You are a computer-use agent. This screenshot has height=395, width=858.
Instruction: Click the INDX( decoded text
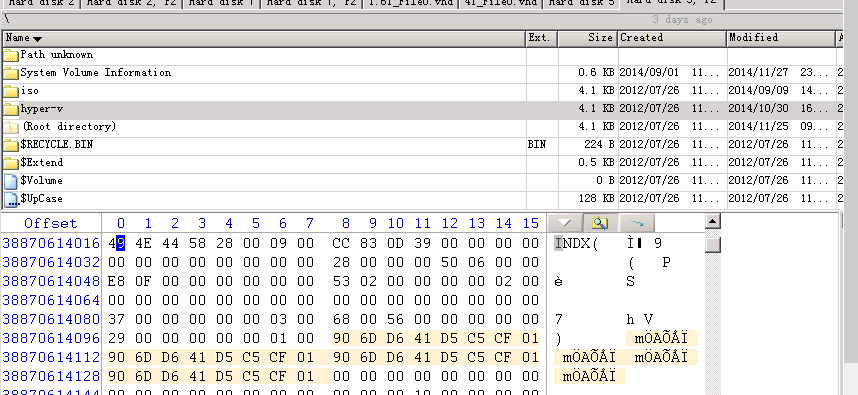click(x=577, y=243)
